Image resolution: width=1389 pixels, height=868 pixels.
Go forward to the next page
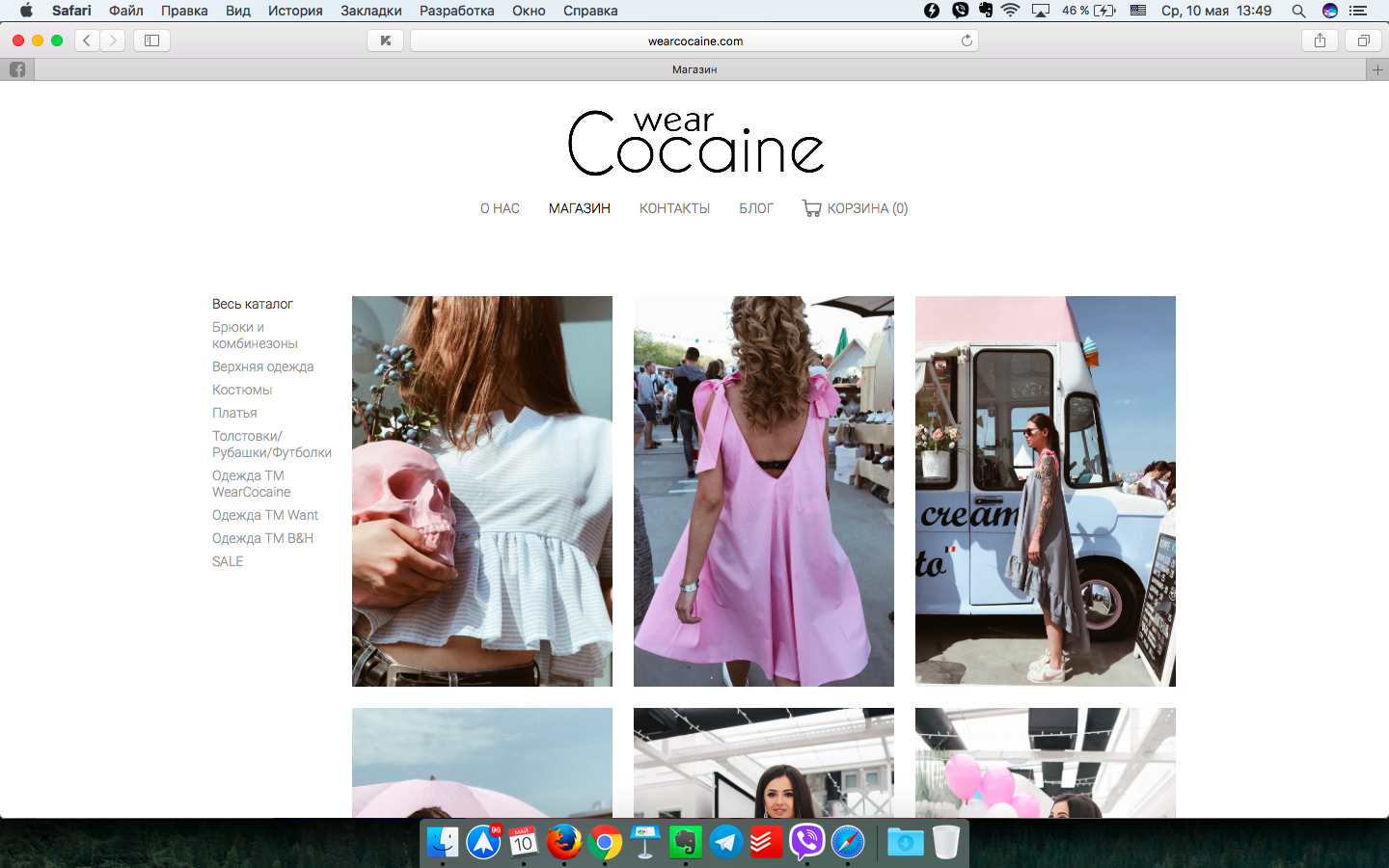pos(113,41)
